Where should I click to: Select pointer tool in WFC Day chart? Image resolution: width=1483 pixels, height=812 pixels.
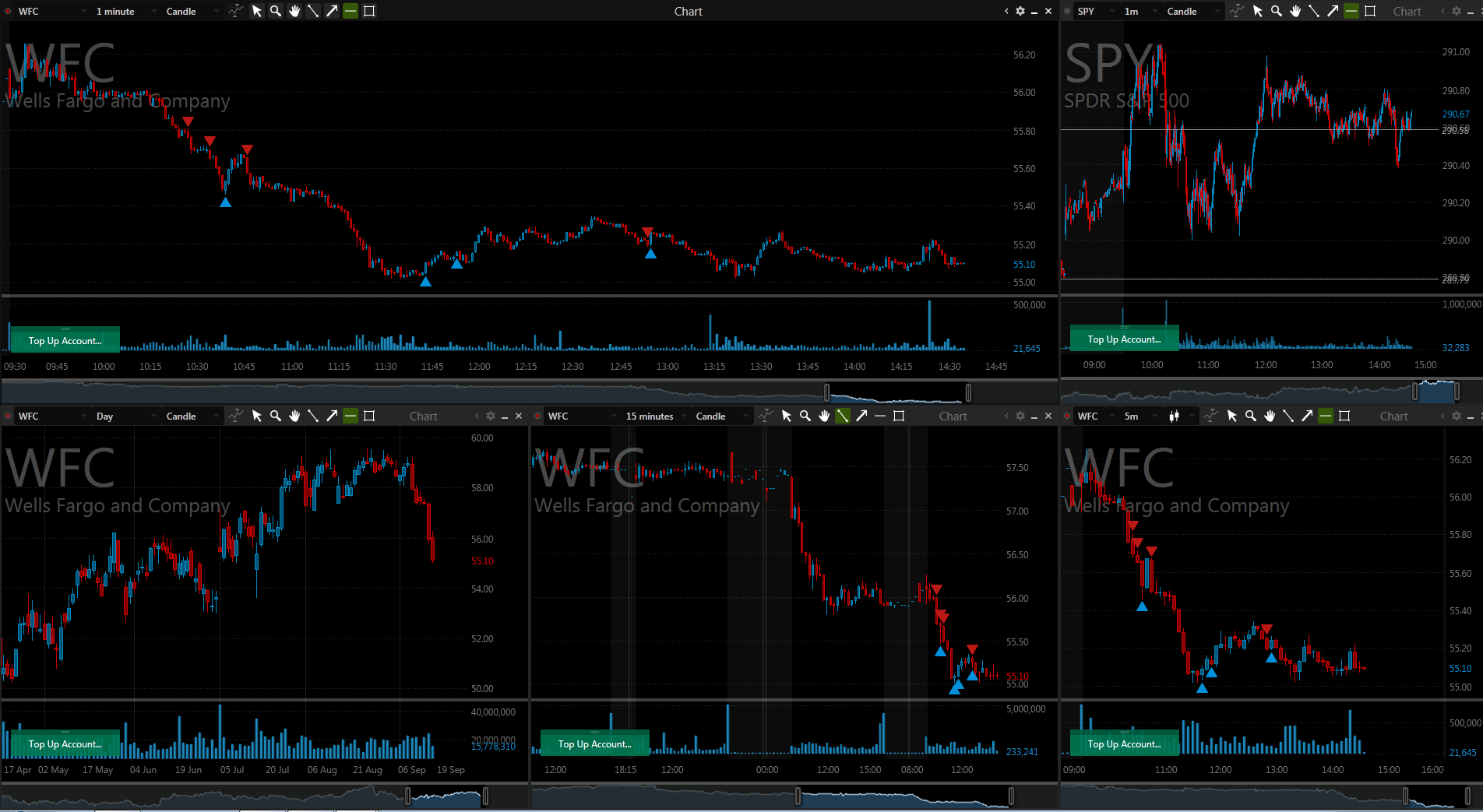tap(257, 416)
